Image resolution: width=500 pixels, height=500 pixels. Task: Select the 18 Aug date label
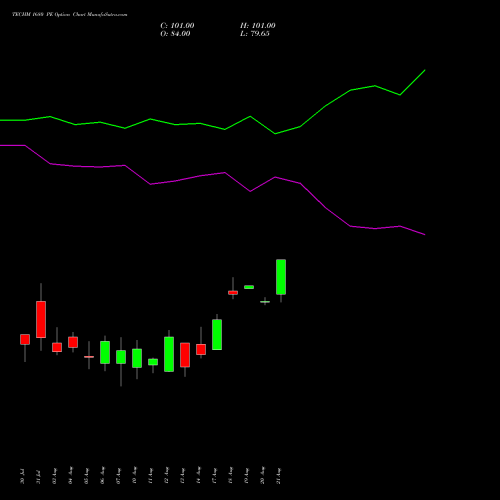[230, 476]
